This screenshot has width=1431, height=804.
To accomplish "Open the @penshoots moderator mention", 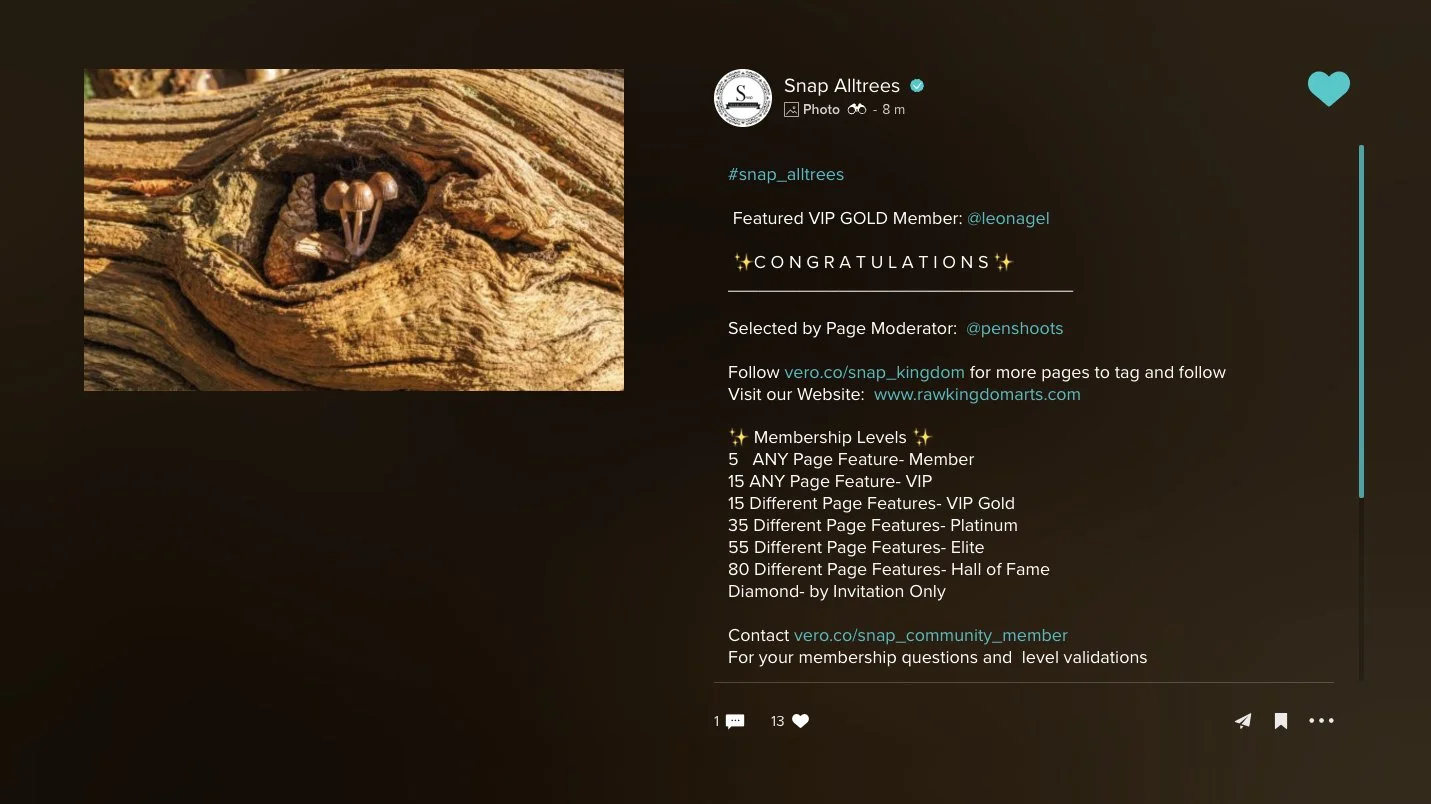I will point(1014,328).
